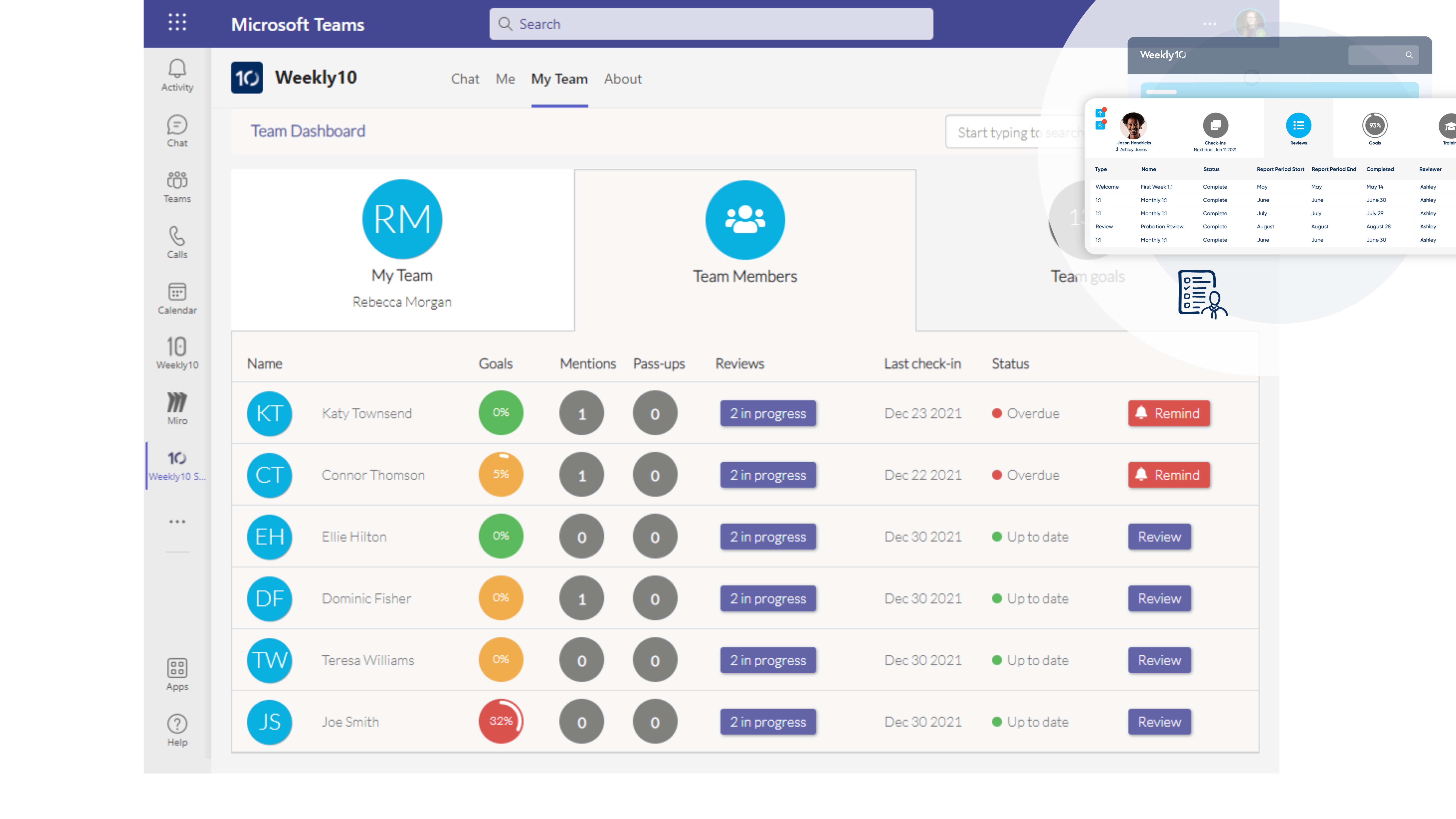Screen dimensions: 1456x819
Task: Open the Apps store
Action: (x=177, y=675)
